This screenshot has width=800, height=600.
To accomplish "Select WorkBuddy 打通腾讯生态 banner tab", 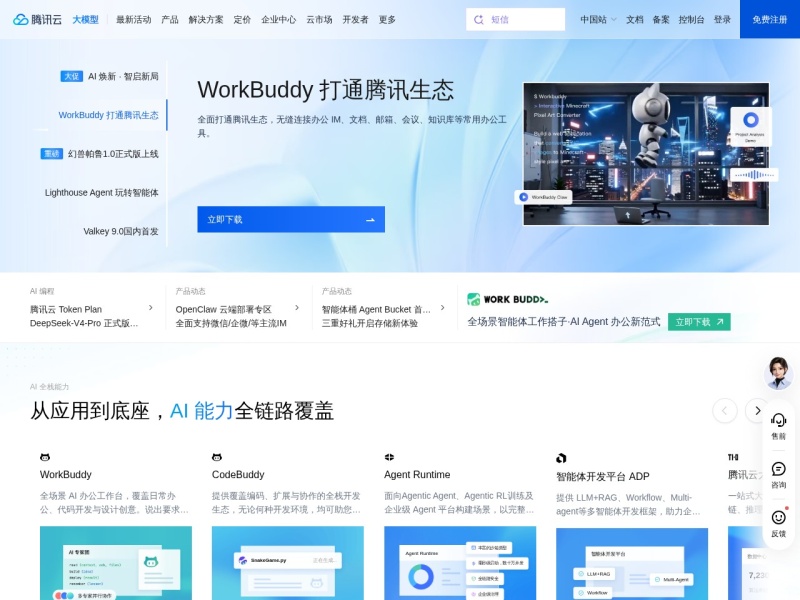I will coord(108,115).
